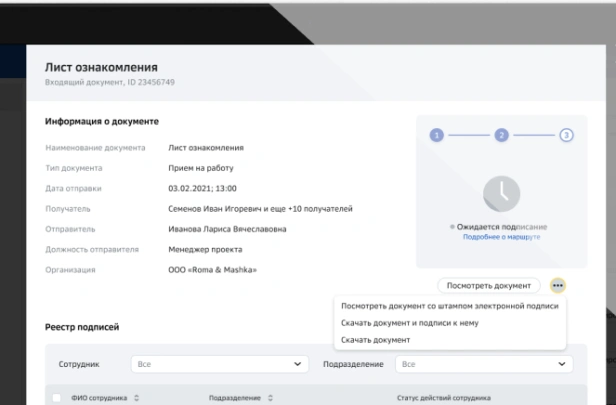
Task: Click the chevron in Подразделение dropdown
Action: click(562, 364)
